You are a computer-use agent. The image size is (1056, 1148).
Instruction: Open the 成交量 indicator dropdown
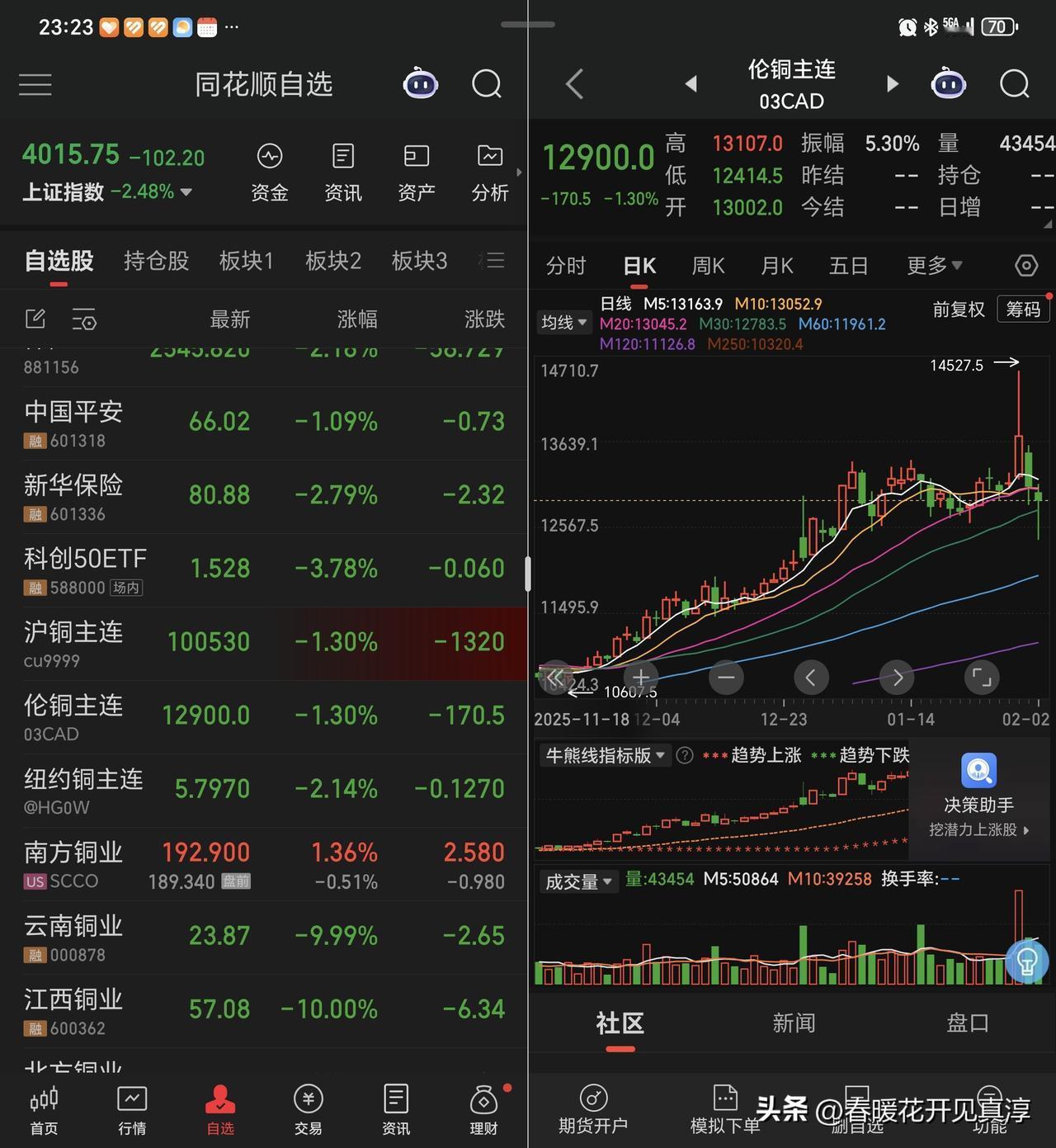(578, 881)
